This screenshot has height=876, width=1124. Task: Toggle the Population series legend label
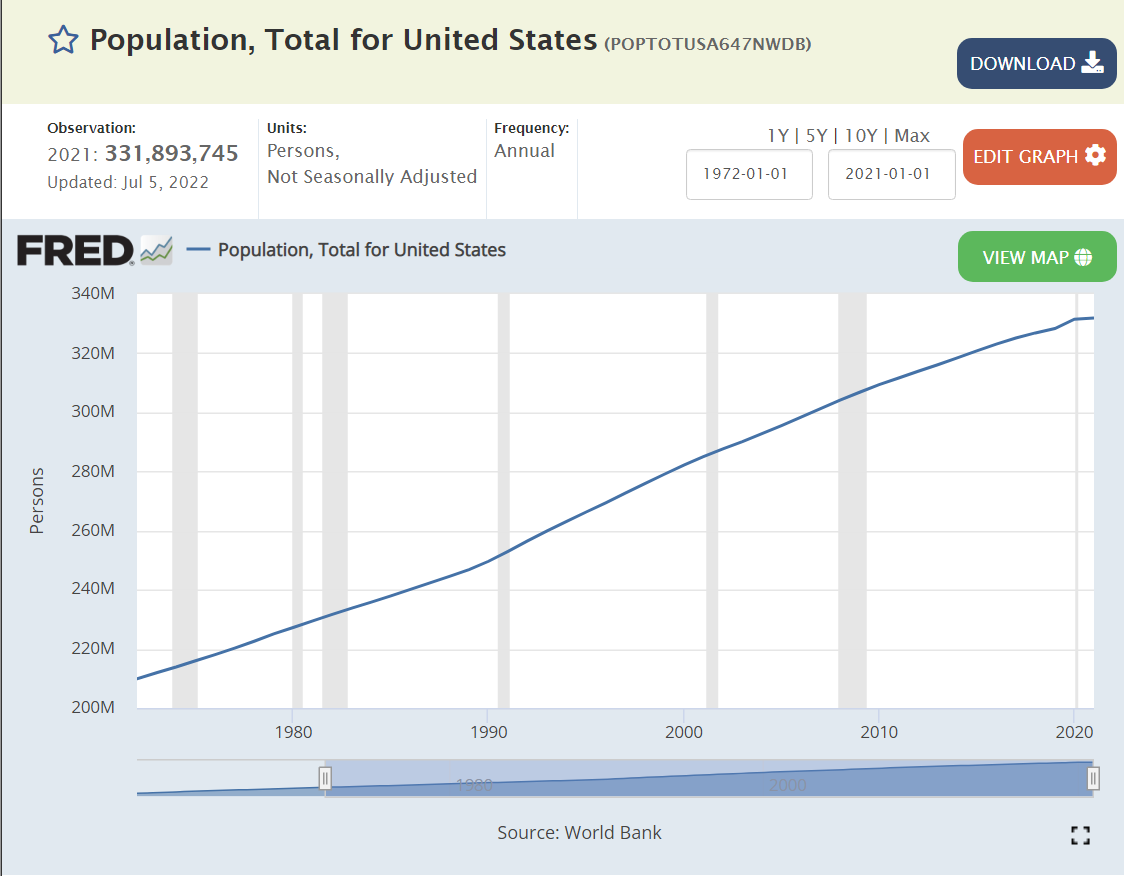point(361,250)
